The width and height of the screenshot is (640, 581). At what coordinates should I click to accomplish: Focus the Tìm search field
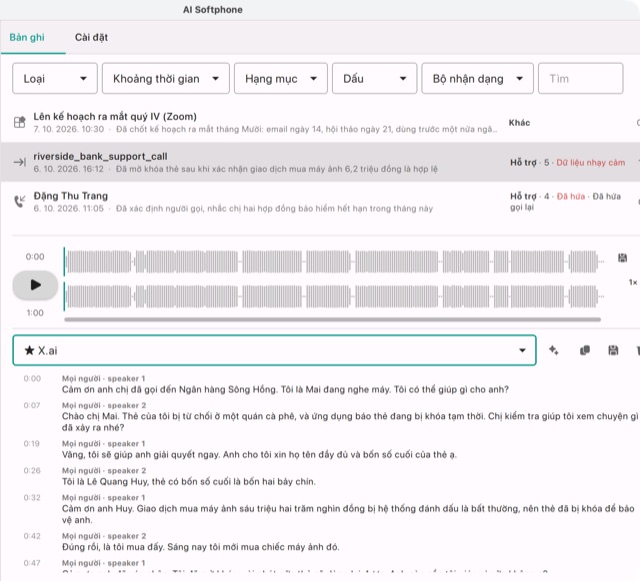coord(580,78)
